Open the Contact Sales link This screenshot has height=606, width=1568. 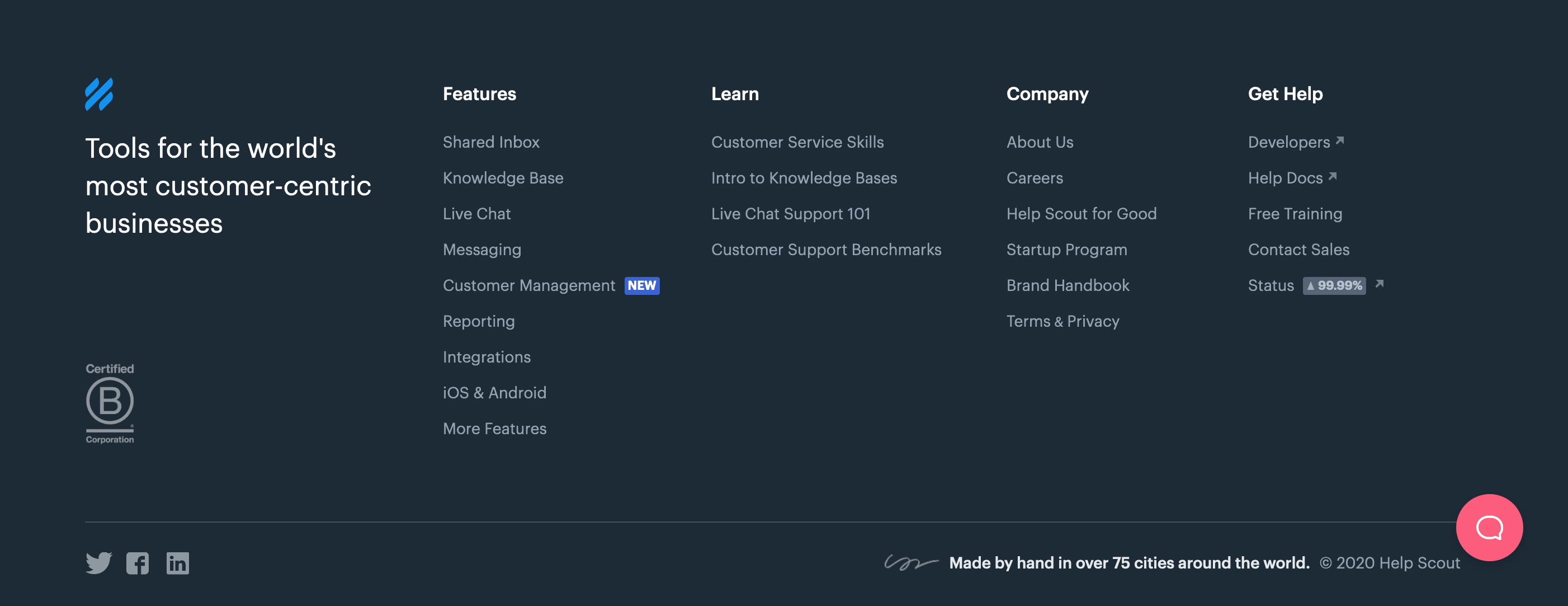(1298, 250)
